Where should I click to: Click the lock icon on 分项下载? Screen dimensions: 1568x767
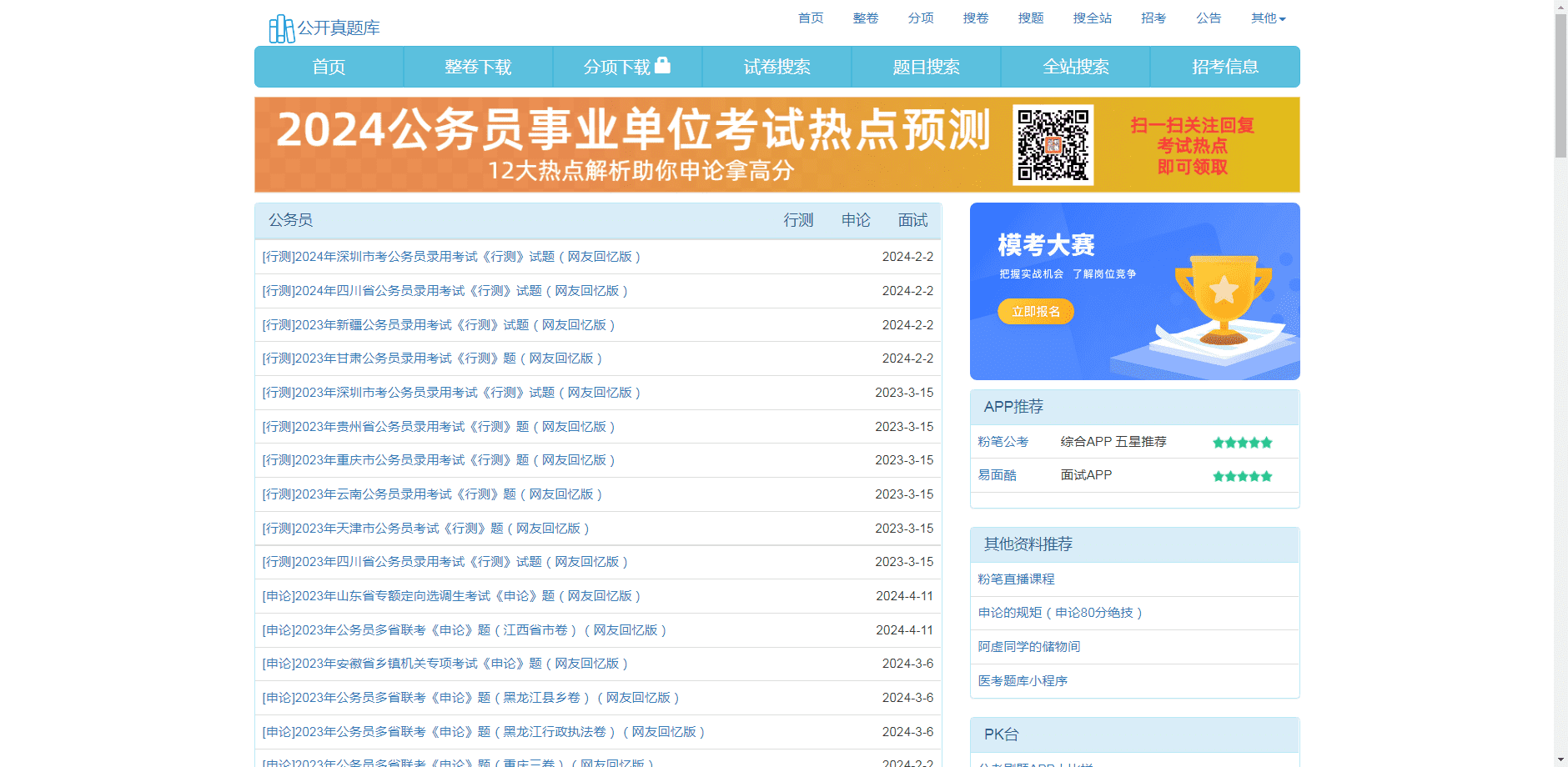(x=663, y=65)
